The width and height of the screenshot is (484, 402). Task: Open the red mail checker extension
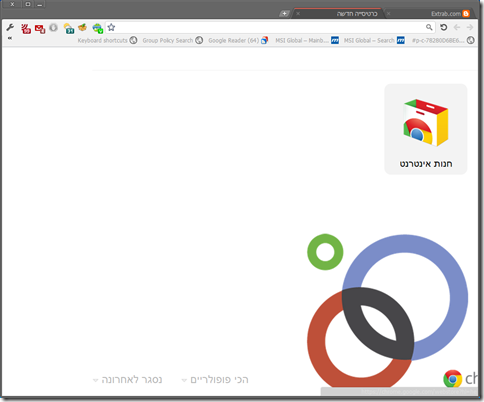[x=40, y=29]
